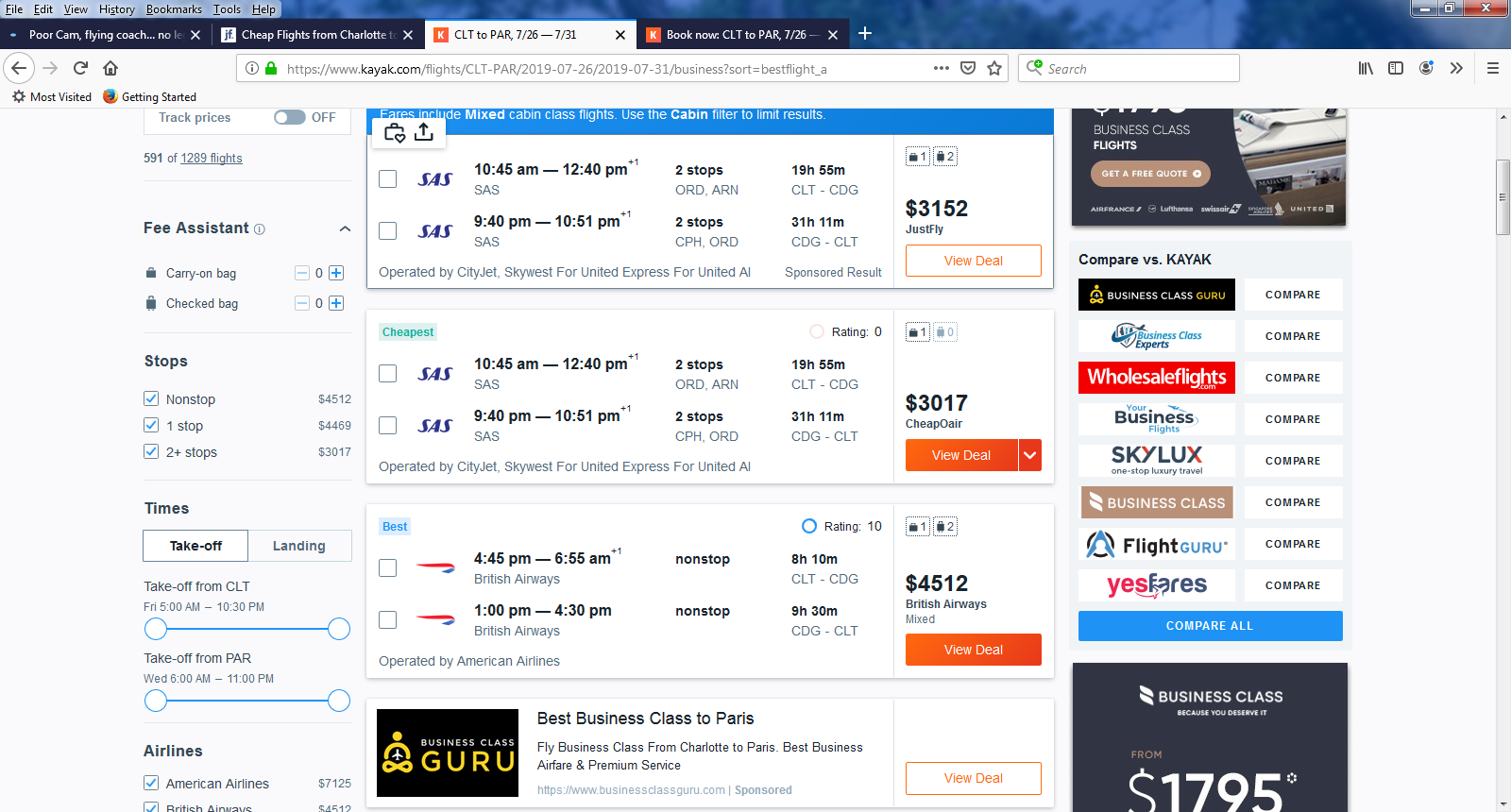View Deal for $3017 CheapOair fare

pyautogui.click(x=961, y=455)
